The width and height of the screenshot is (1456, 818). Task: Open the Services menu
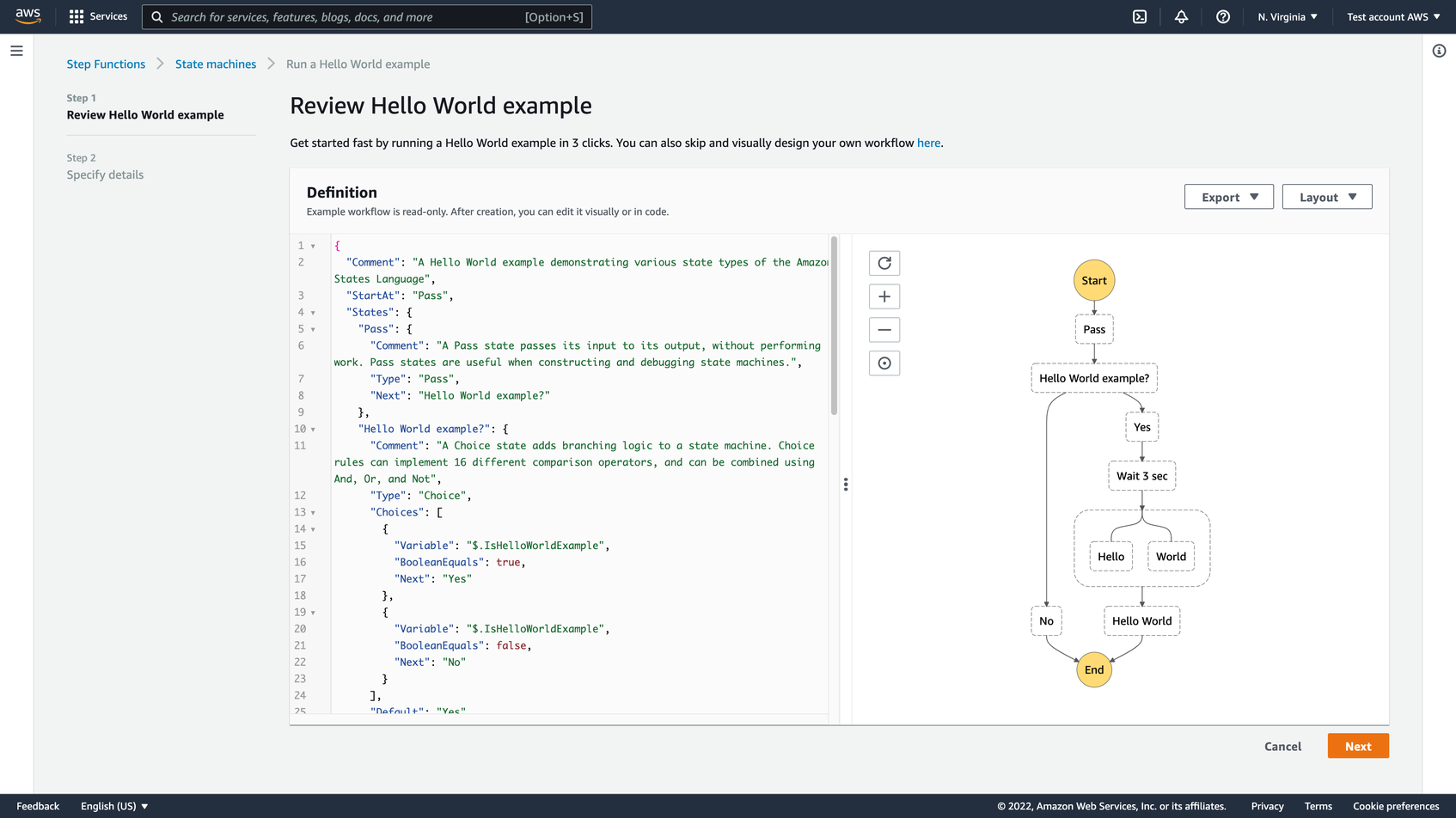(98, 16)
